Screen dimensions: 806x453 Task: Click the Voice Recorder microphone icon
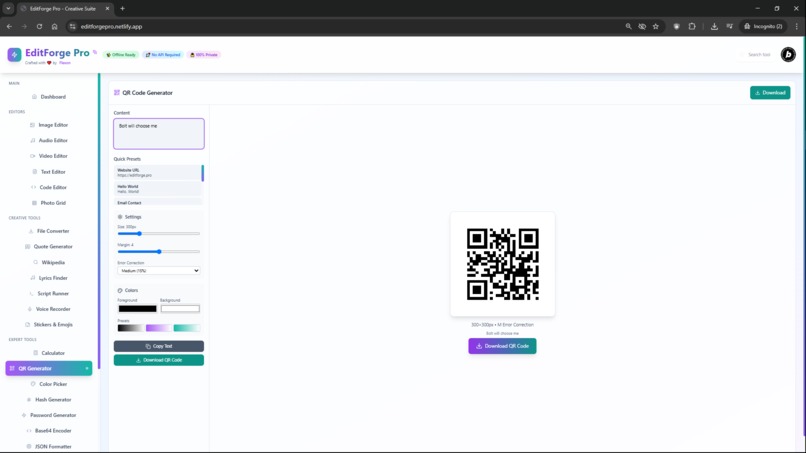30,309
